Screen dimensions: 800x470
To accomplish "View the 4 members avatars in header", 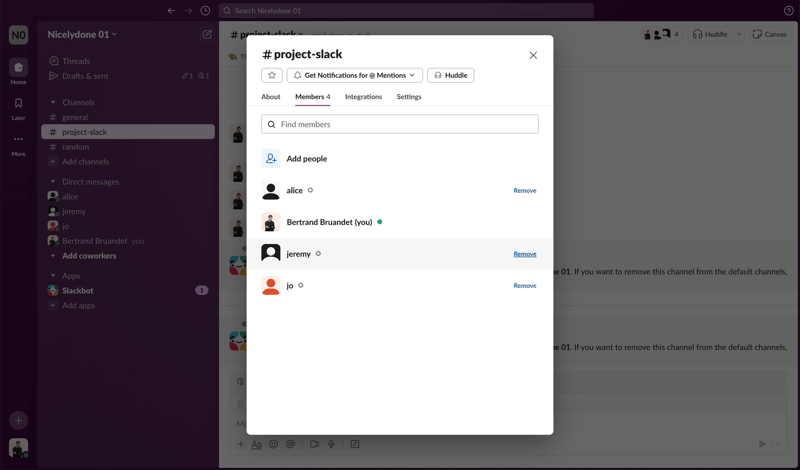I will tap(662, 35).
